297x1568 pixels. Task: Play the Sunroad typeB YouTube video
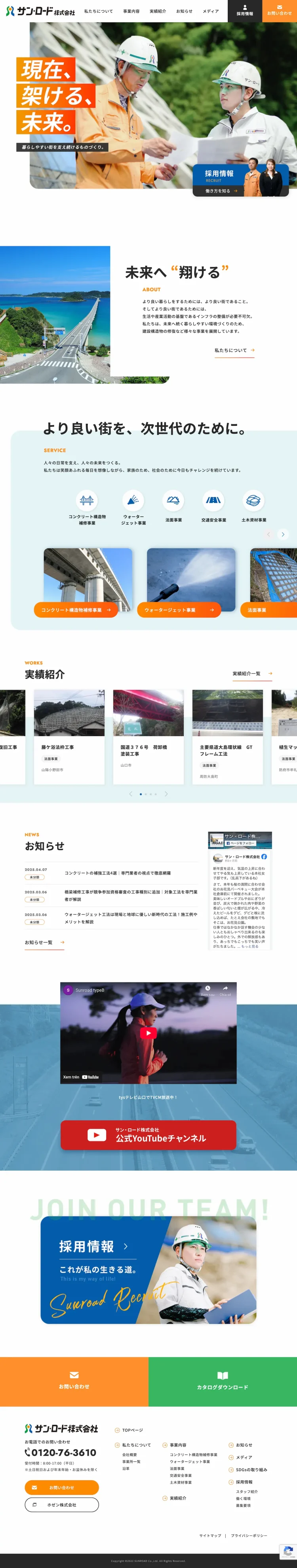[148, 1033]
